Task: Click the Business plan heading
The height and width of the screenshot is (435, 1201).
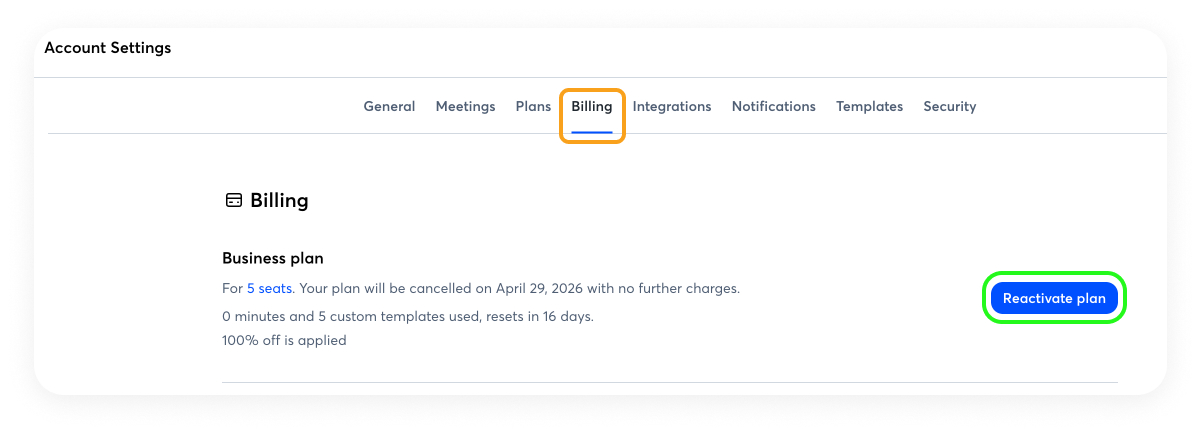Action: point(273,259)
